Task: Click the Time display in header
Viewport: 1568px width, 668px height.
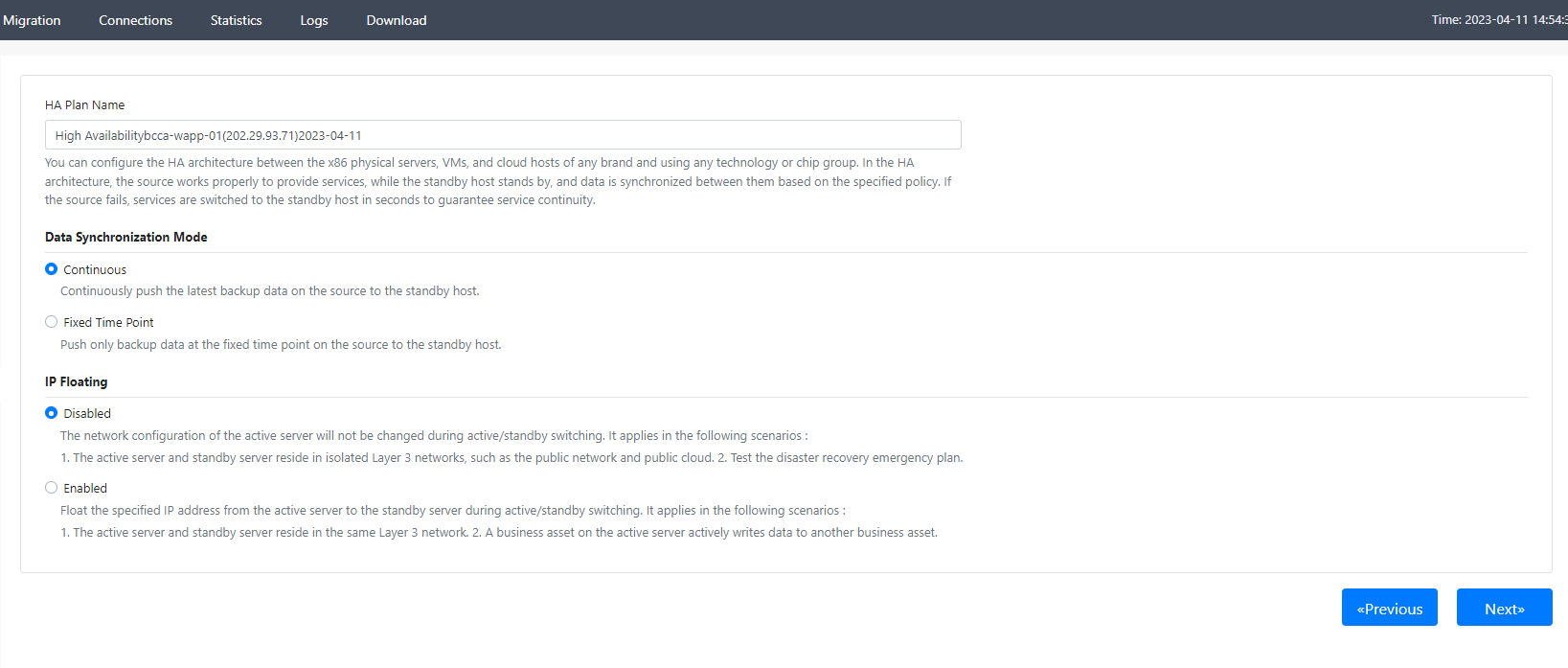Action: [x=1499, y=20]
